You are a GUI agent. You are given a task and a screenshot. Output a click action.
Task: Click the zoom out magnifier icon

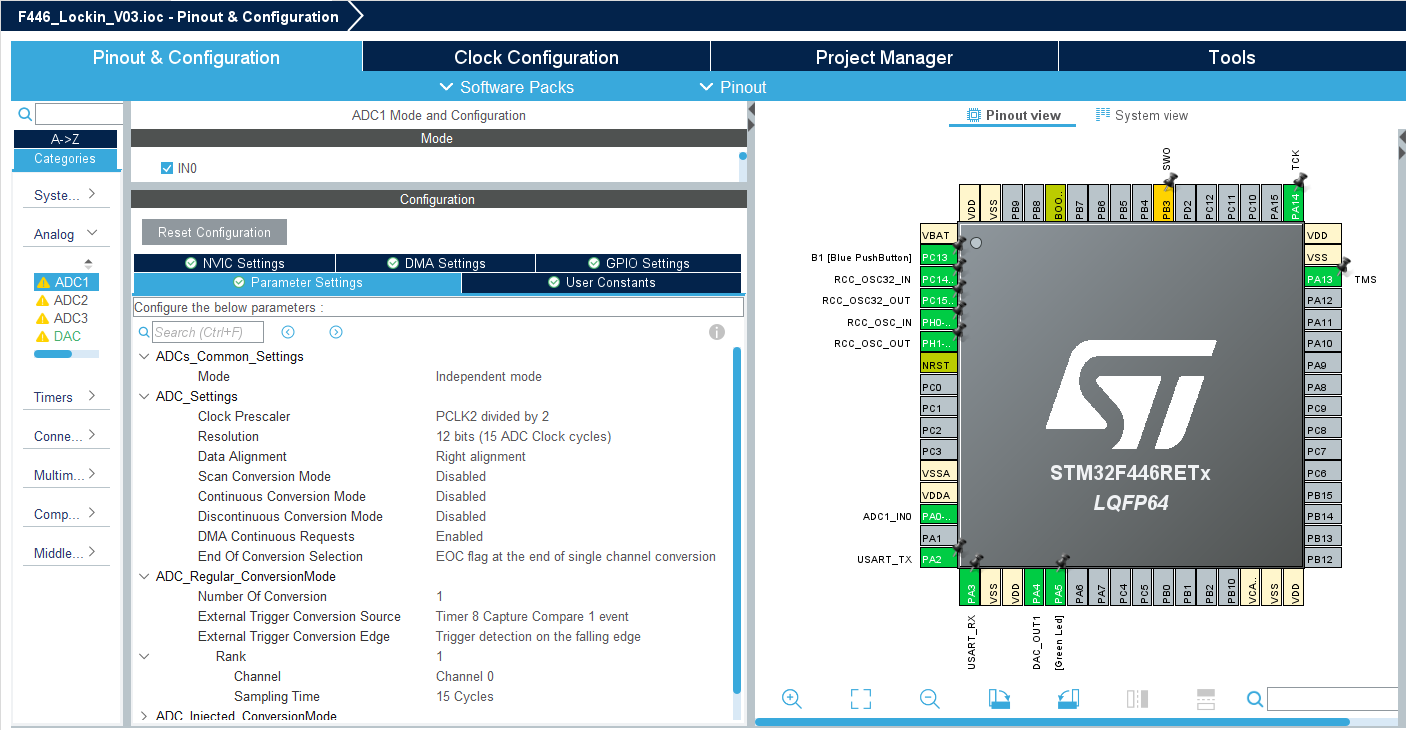[930, 699]
